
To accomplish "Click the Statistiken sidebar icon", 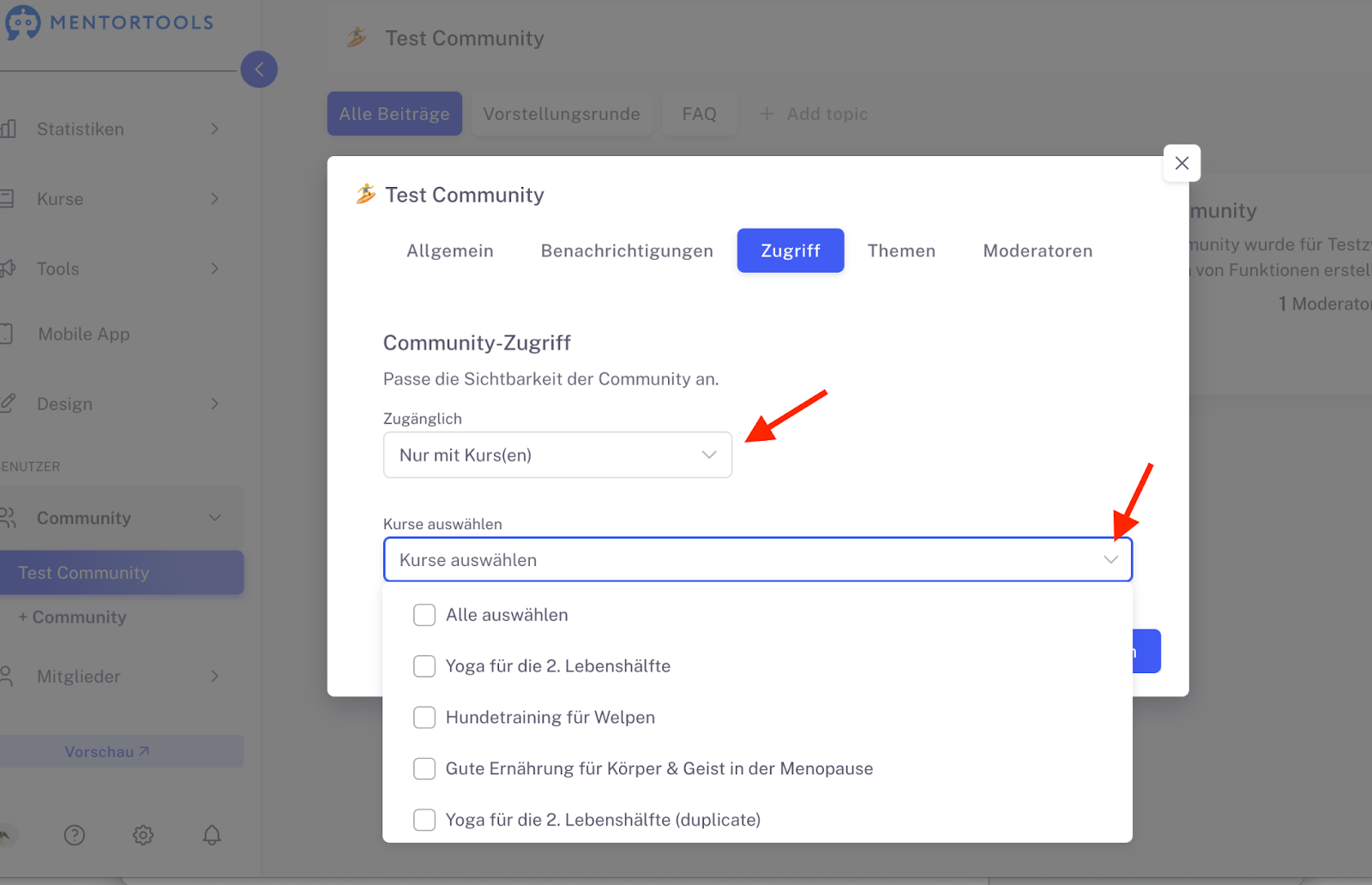I will click(9, 129).
